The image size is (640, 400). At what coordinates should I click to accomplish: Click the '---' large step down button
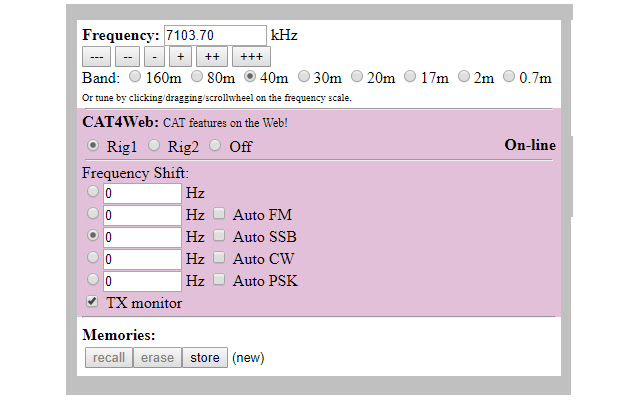[x=96, y=57]
